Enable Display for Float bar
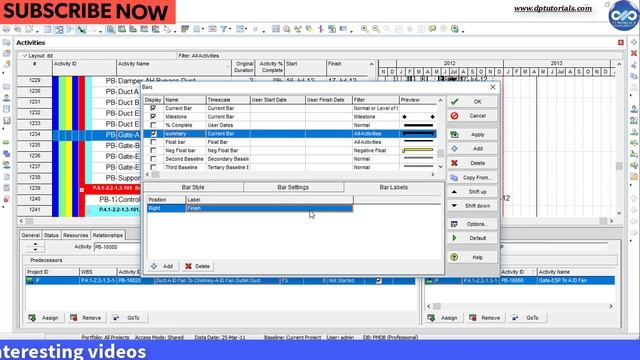This screenshot has width=640, height=360. (153, 142)
